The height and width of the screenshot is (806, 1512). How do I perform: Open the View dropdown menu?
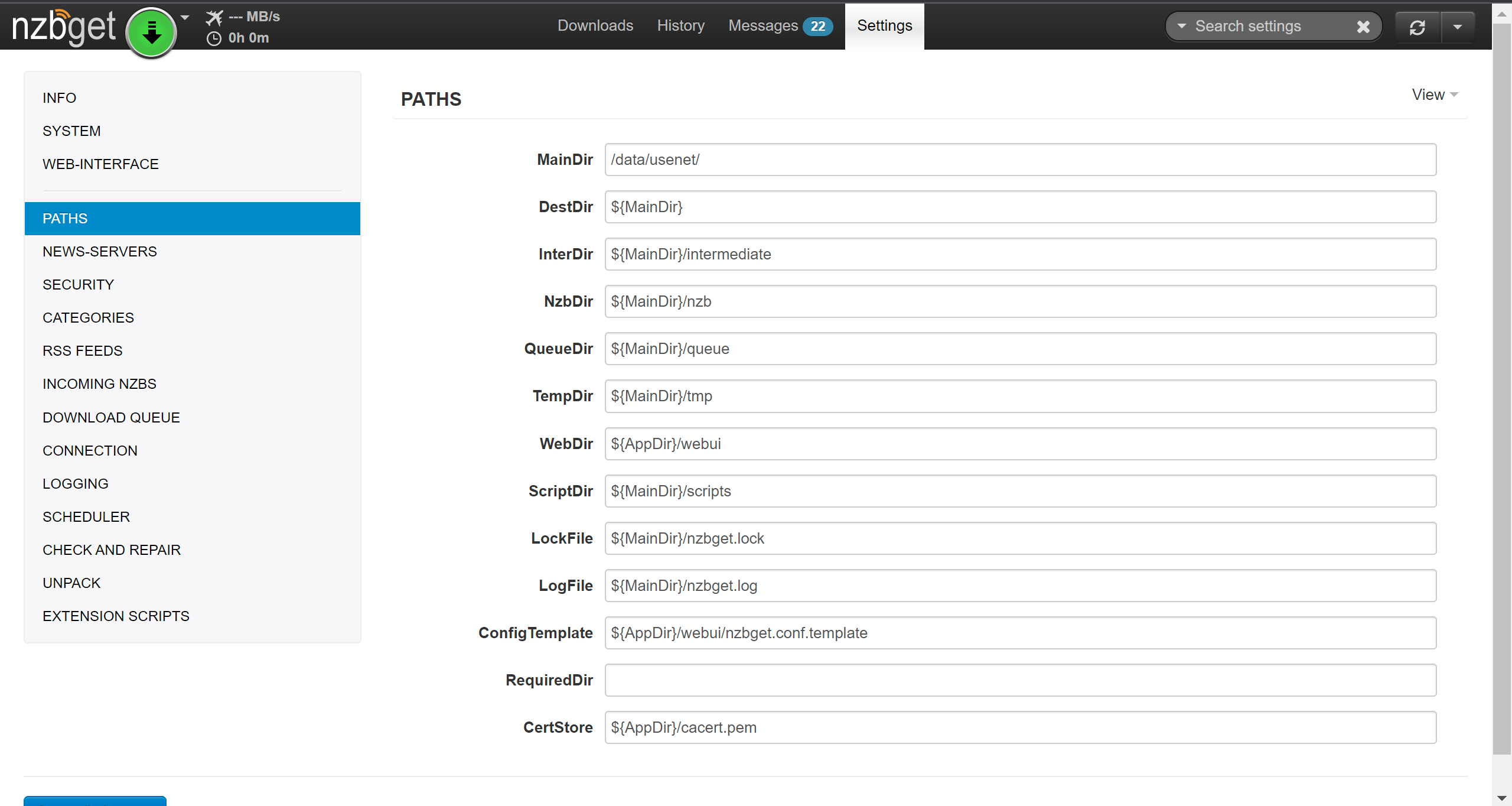click(x=1435, y=95)
